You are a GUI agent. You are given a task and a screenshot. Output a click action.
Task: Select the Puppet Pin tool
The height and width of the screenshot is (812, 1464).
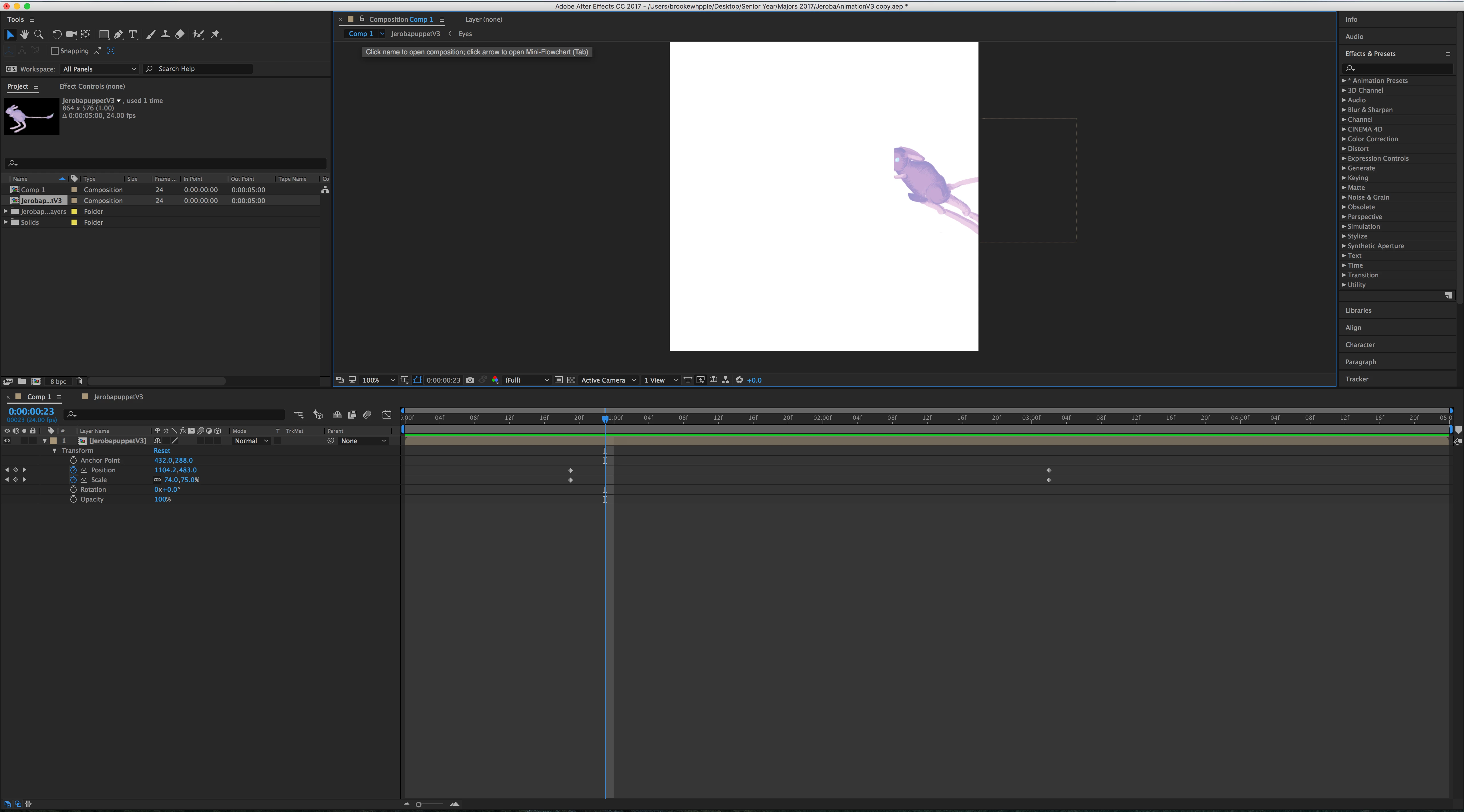pyautogui.click(x=215, y=35)
